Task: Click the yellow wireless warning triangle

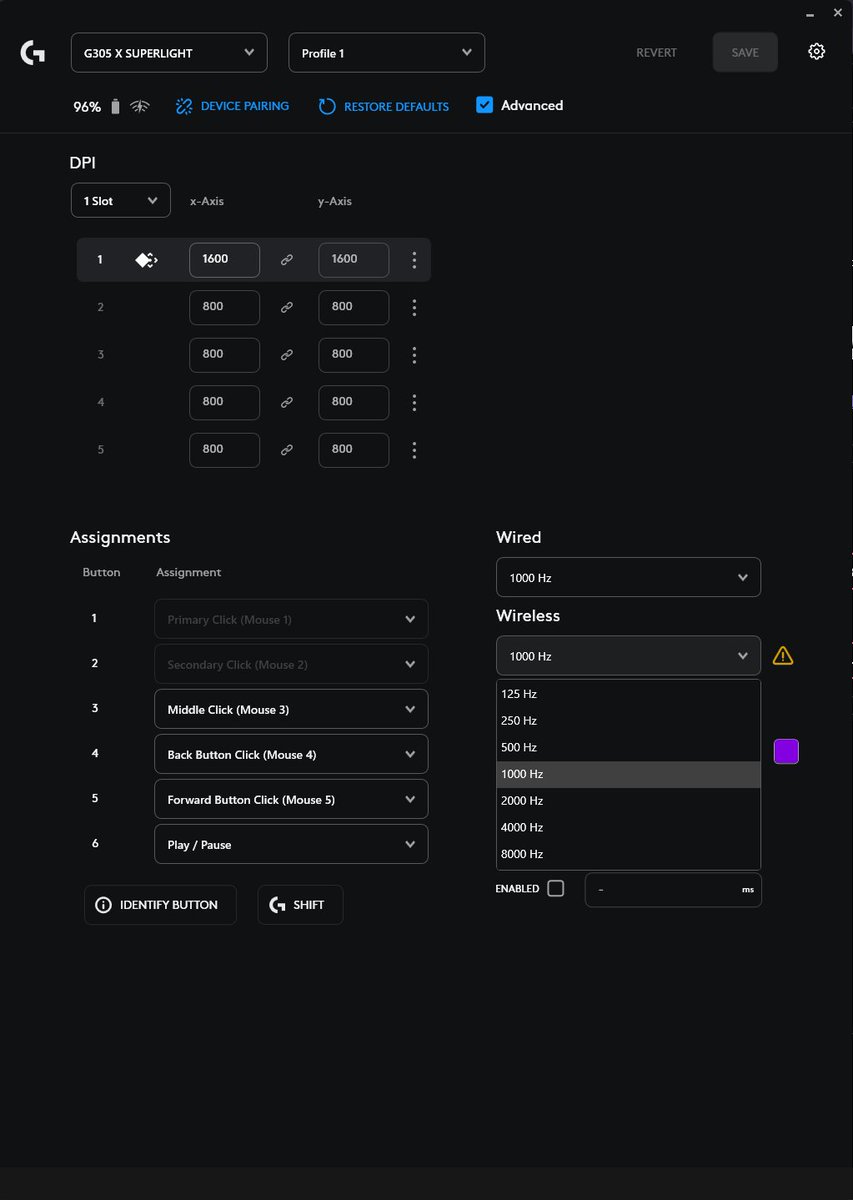Action: (x=783, y=656)
